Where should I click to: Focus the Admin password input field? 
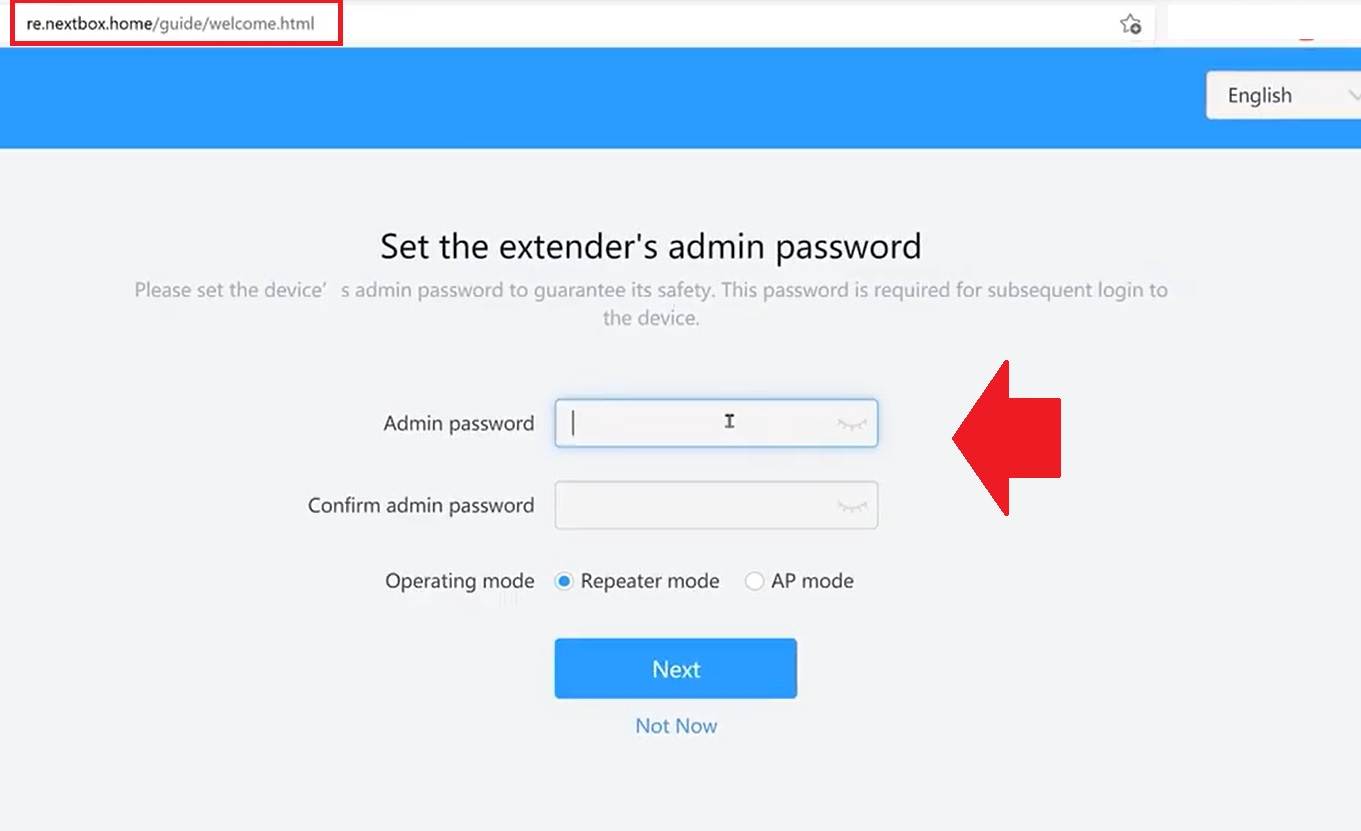click(716, 423)
